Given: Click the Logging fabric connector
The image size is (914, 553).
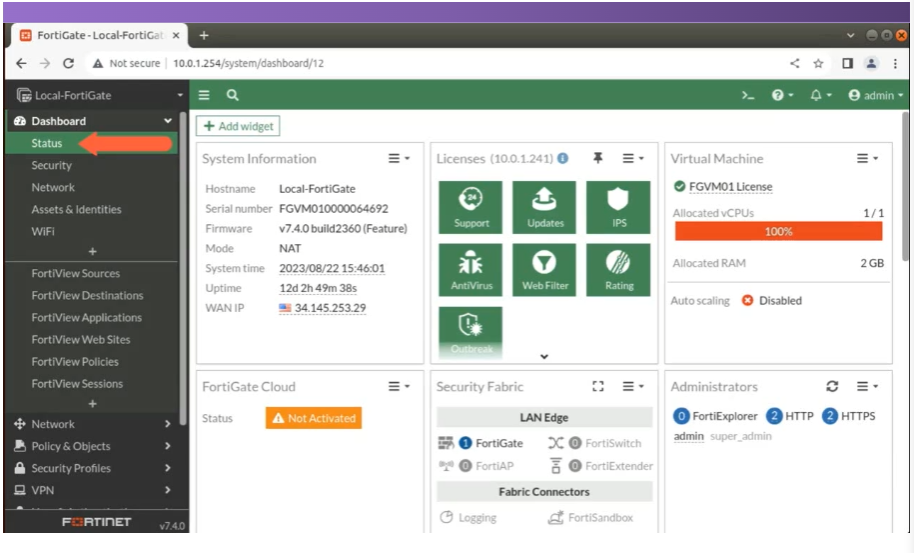Looking at the screenshot, I should click(x=477, y=517).
